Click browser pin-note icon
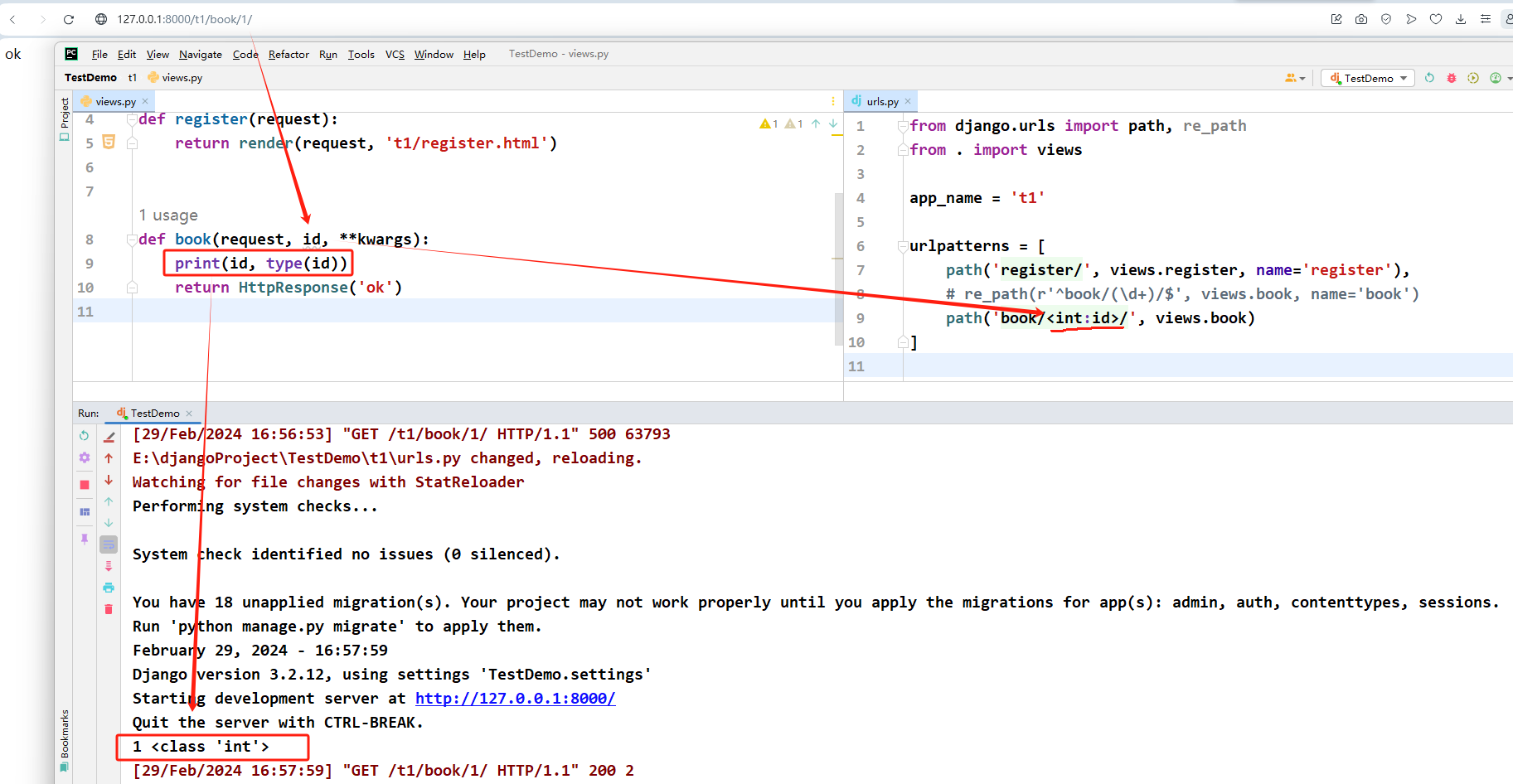Viewport: 1513px width, 784px height. tap(1336, 19)
